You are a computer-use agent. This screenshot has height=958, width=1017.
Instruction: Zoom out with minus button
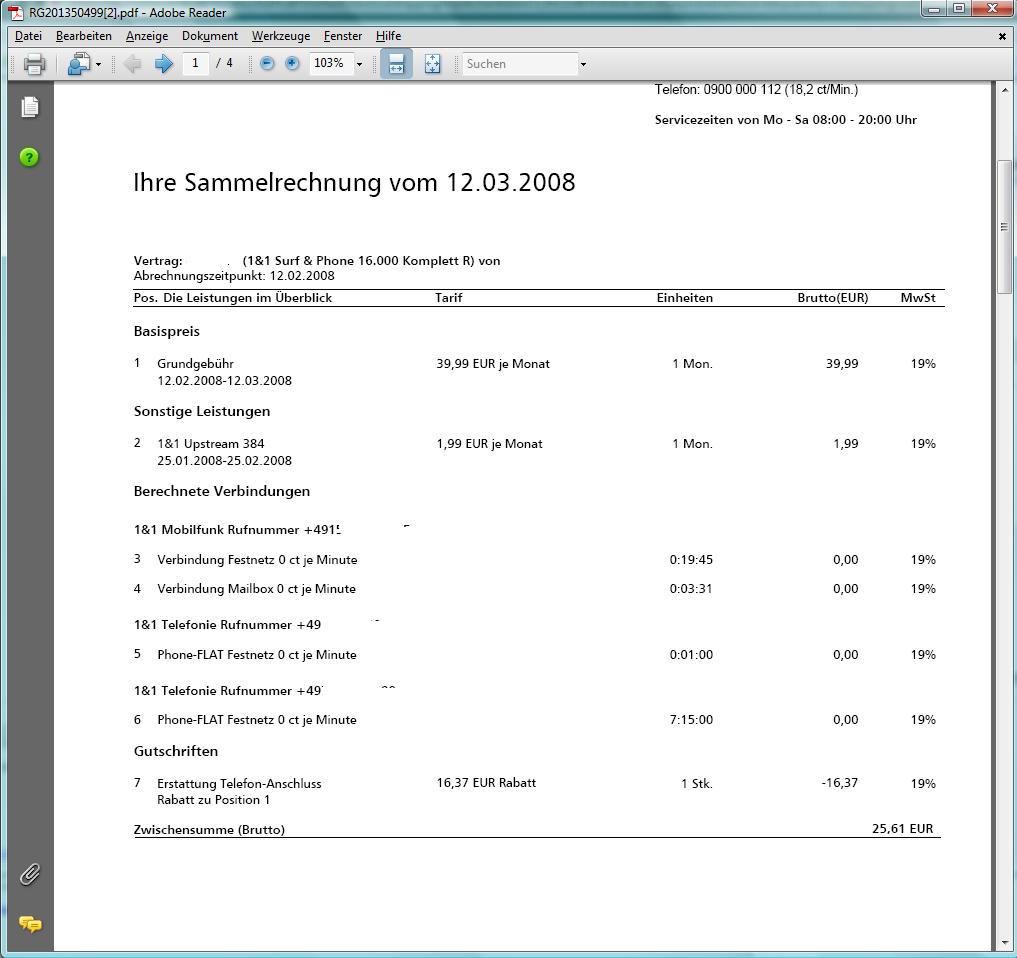pos(267,64)
